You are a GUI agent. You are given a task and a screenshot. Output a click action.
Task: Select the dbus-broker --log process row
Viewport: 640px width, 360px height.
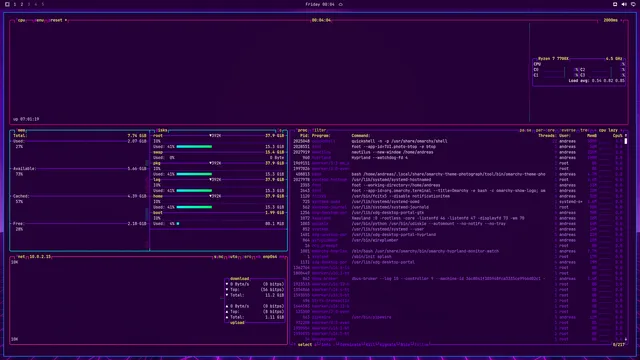[458, 279]
